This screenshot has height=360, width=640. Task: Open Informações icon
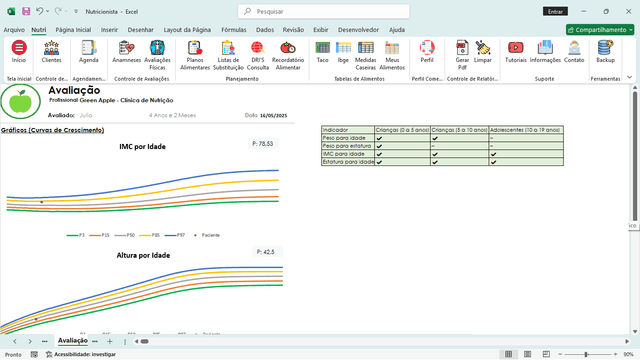545,52
